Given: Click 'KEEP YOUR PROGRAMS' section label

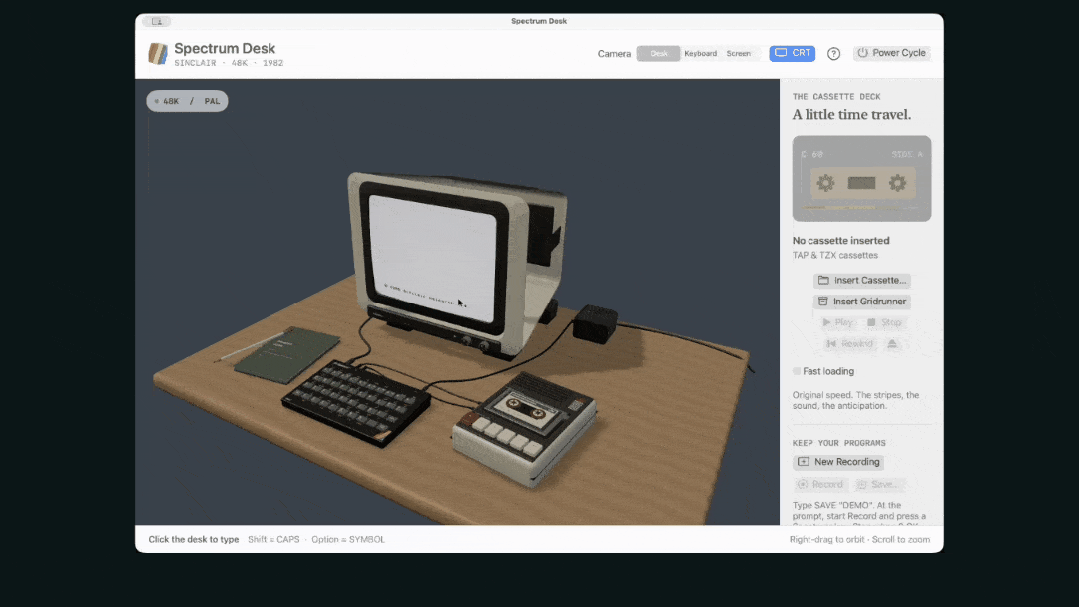Looking at the screenshot, I should point(839,443).
